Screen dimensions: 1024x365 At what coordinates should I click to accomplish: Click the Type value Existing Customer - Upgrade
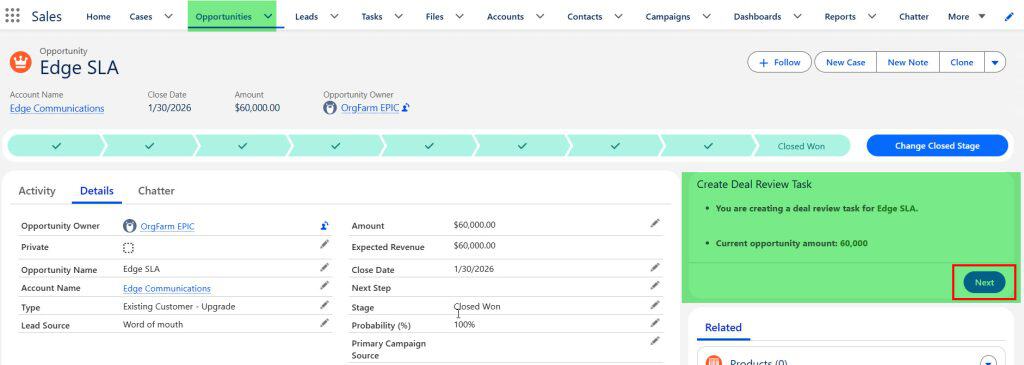click(x=179, y=306)
